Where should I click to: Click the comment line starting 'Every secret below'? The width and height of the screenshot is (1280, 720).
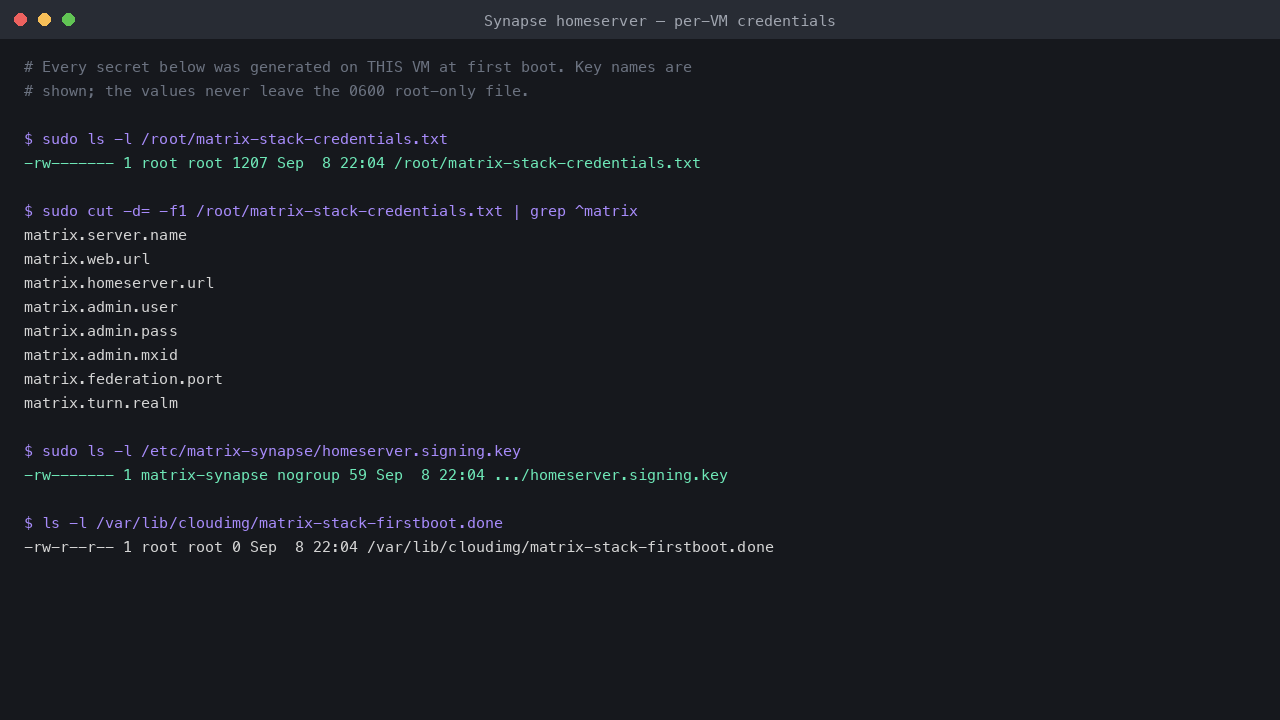coord(358,67)
